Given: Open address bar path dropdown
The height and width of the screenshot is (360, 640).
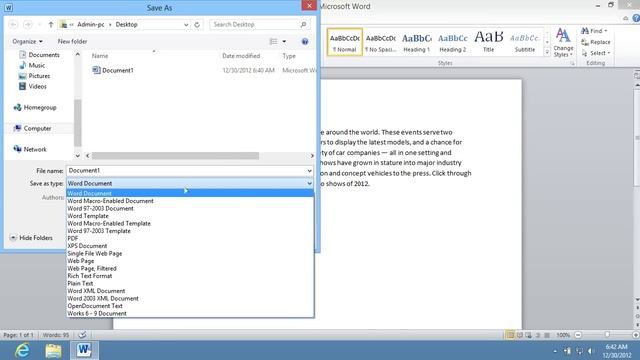Looking at the screenshot, I should pos(186,24).
